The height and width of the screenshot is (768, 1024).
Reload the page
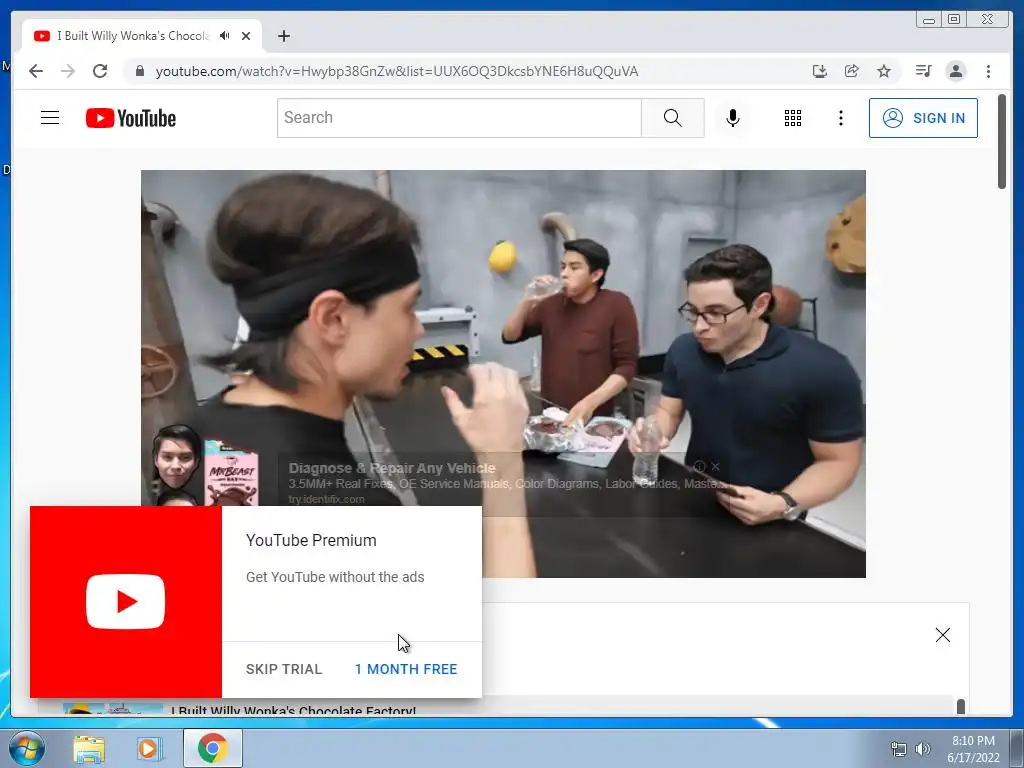coord(100,71)
